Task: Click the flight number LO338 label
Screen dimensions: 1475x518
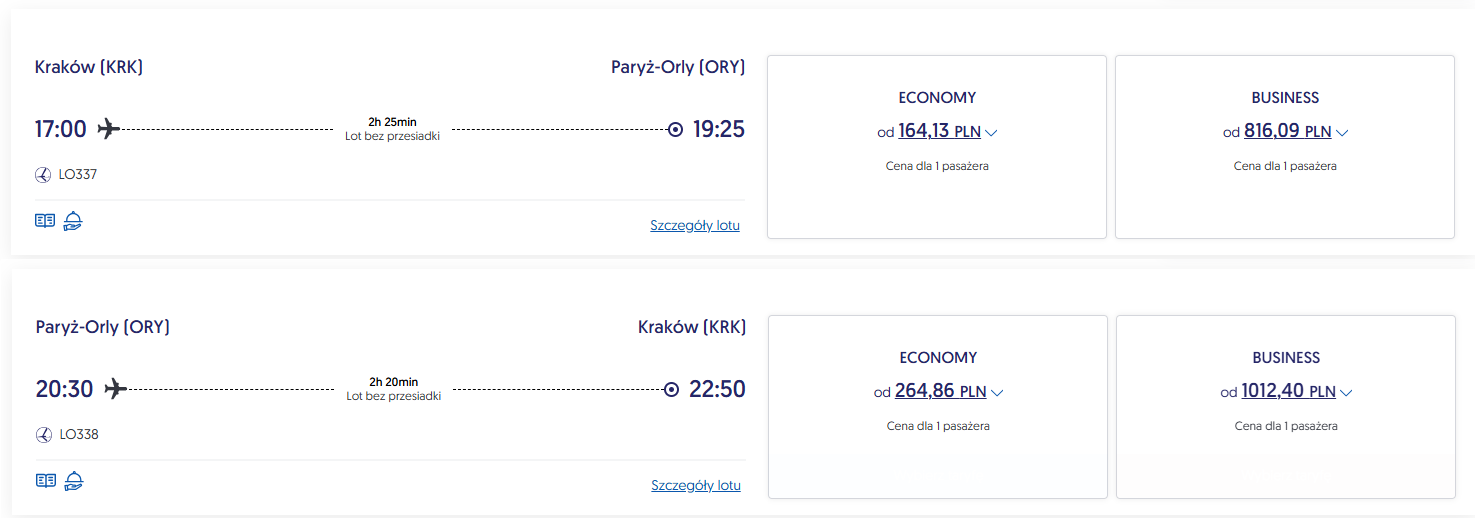Action: coord(79,435)
